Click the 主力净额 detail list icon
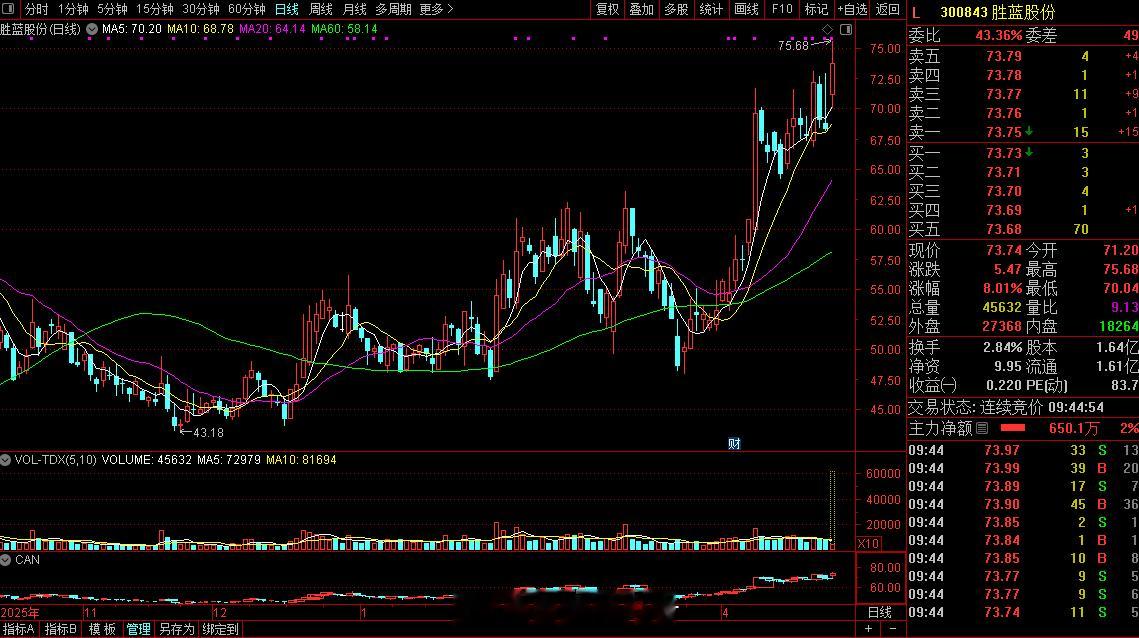The width and height of the screenshot is (1139, 638). 982,428
